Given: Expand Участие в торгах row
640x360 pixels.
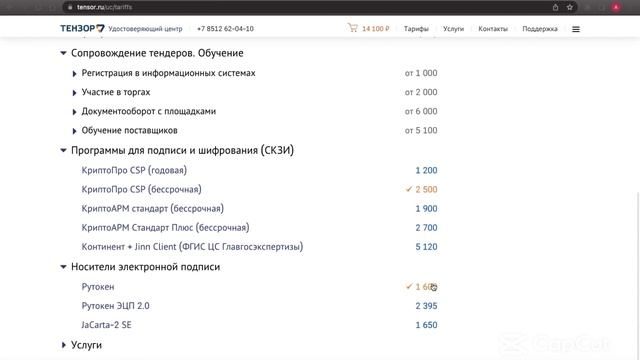Looking at the screenshot, I should tap(74, 93).
